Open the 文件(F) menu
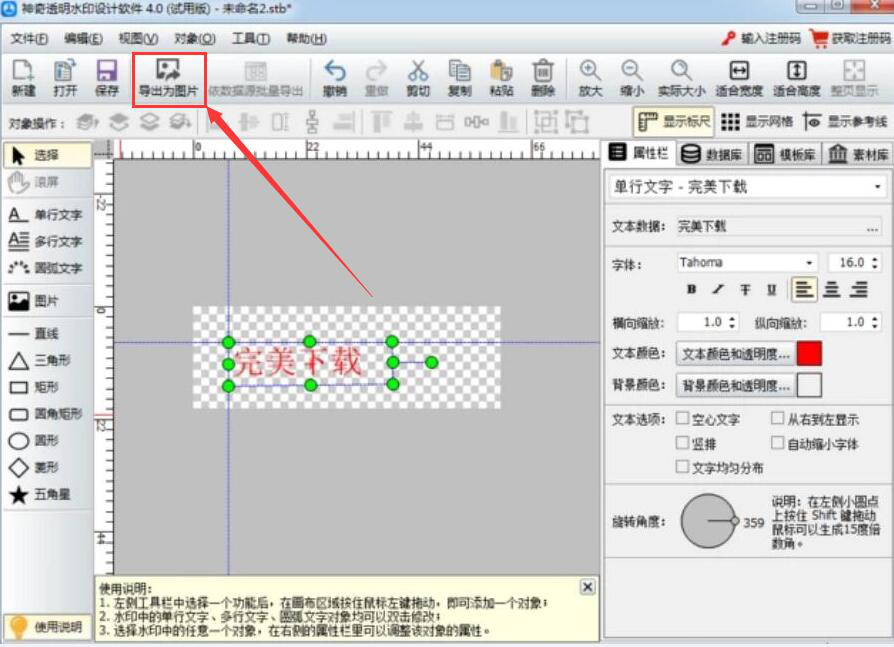The height and width of the screenshot is (647, 894). point(29,39)
